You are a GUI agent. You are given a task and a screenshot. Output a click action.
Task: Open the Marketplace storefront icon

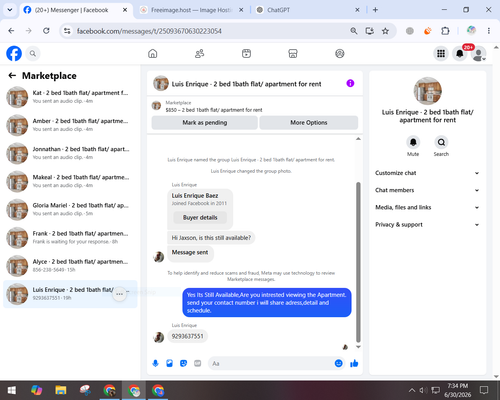293,53
